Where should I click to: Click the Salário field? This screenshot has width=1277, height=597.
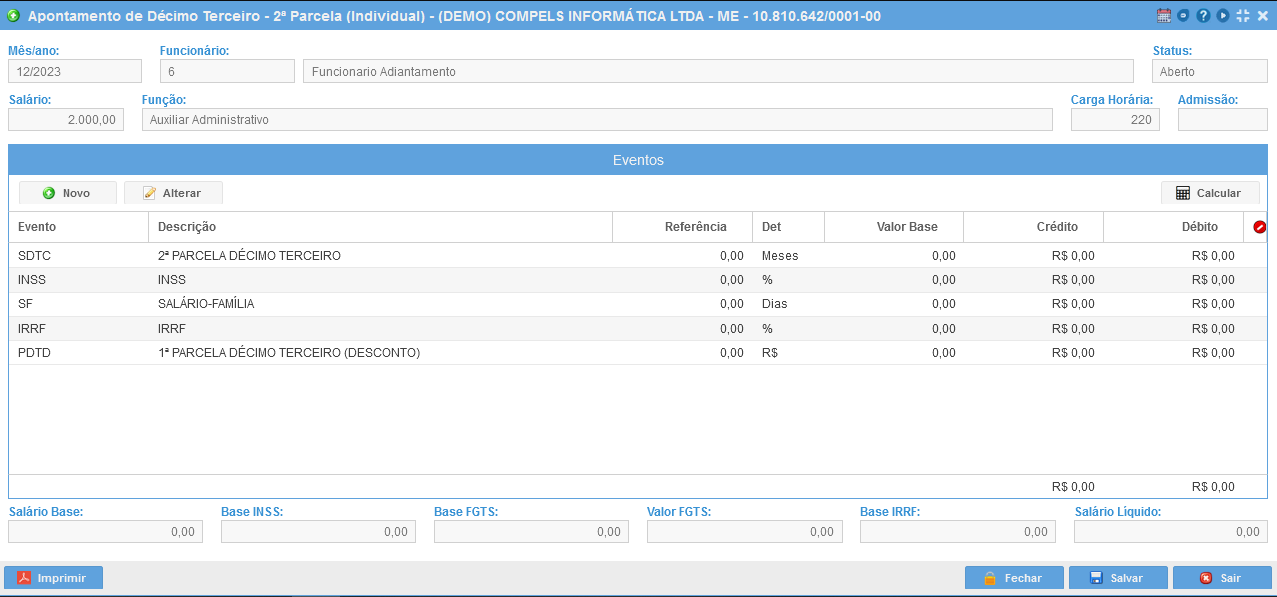click(66, 119)
